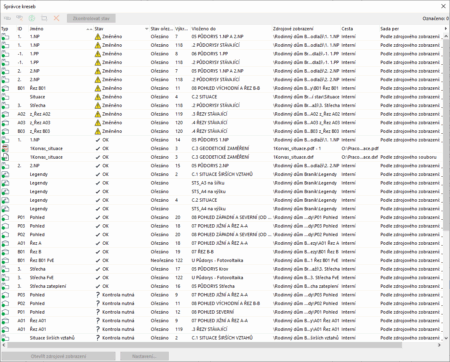This screenshot has height=362, width=450.
Task: Click the warning icon in the Řez B01 Změněno row
Action: pos(98,88)
